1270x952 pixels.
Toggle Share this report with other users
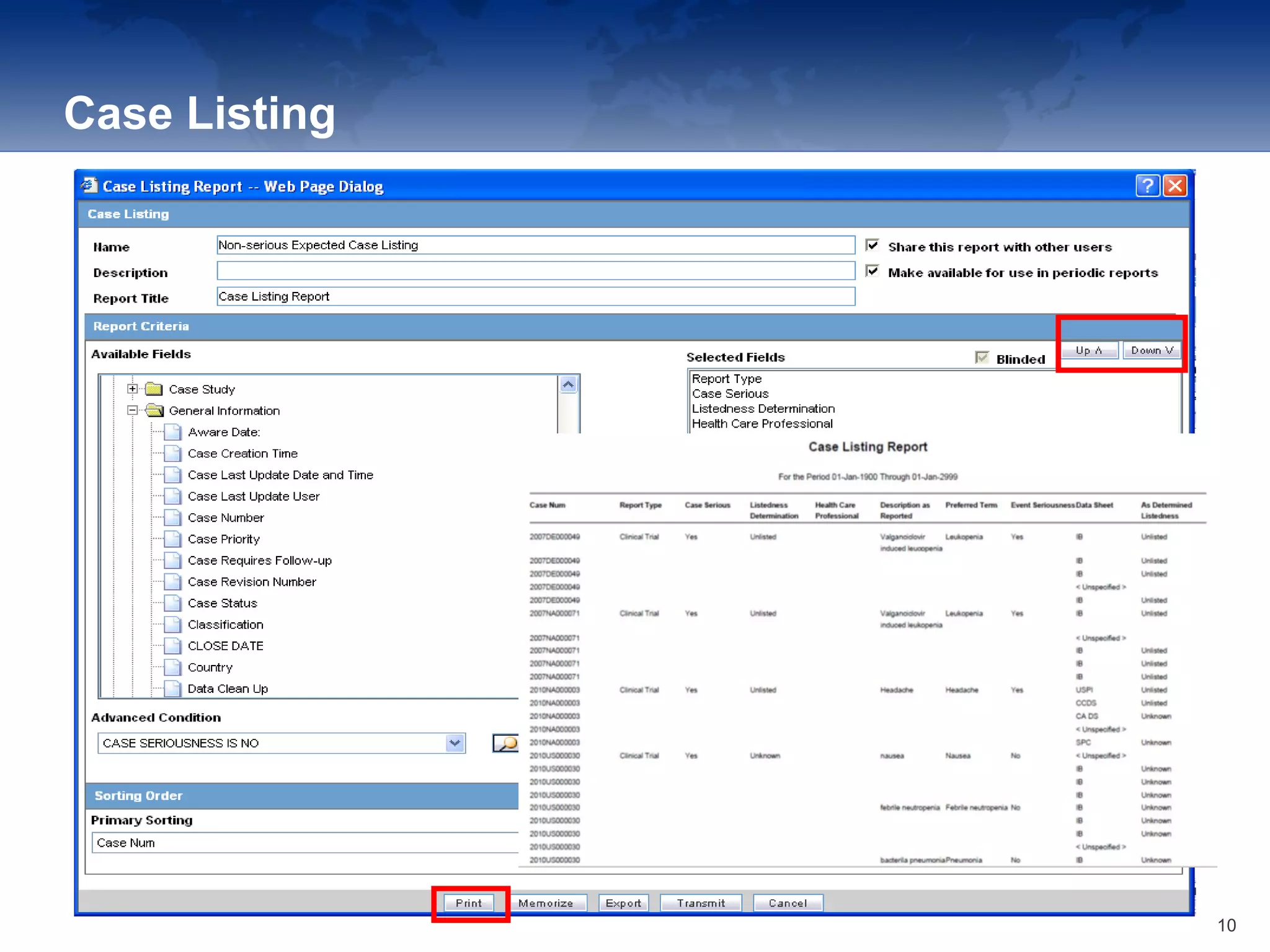click(872, 245)
